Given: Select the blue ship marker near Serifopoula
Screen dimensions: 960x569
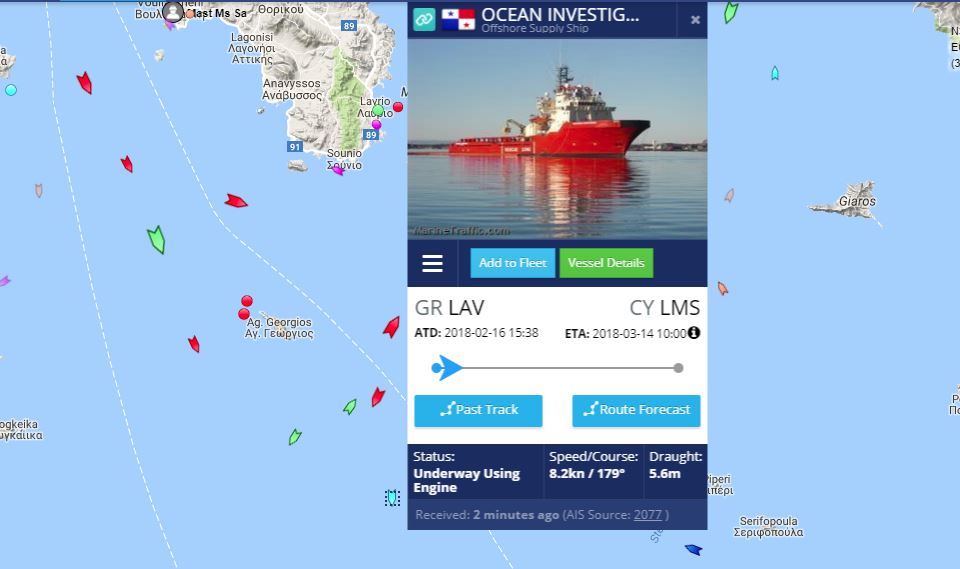Looking at the screenshot, I should 694,549.
